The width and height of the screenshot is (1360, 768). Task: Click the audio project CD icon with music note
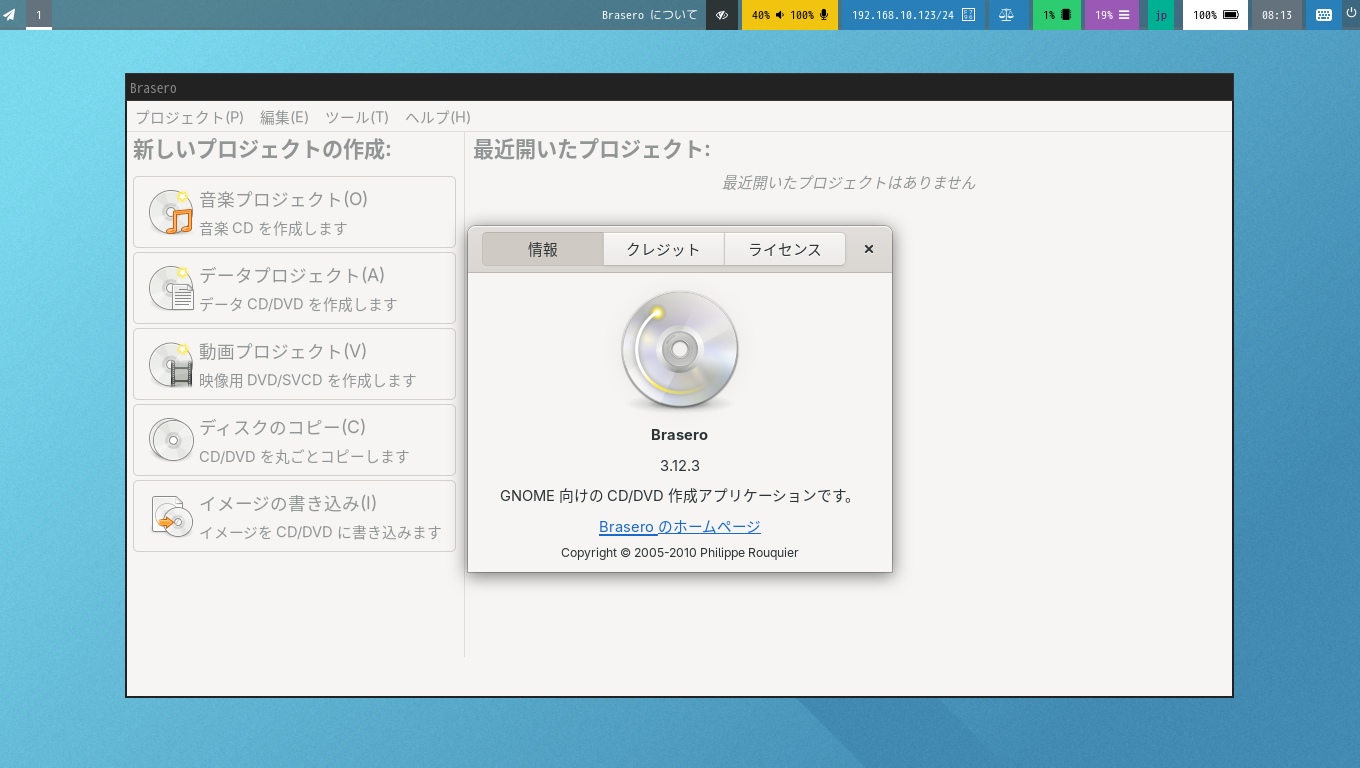[x=170, y=212]
